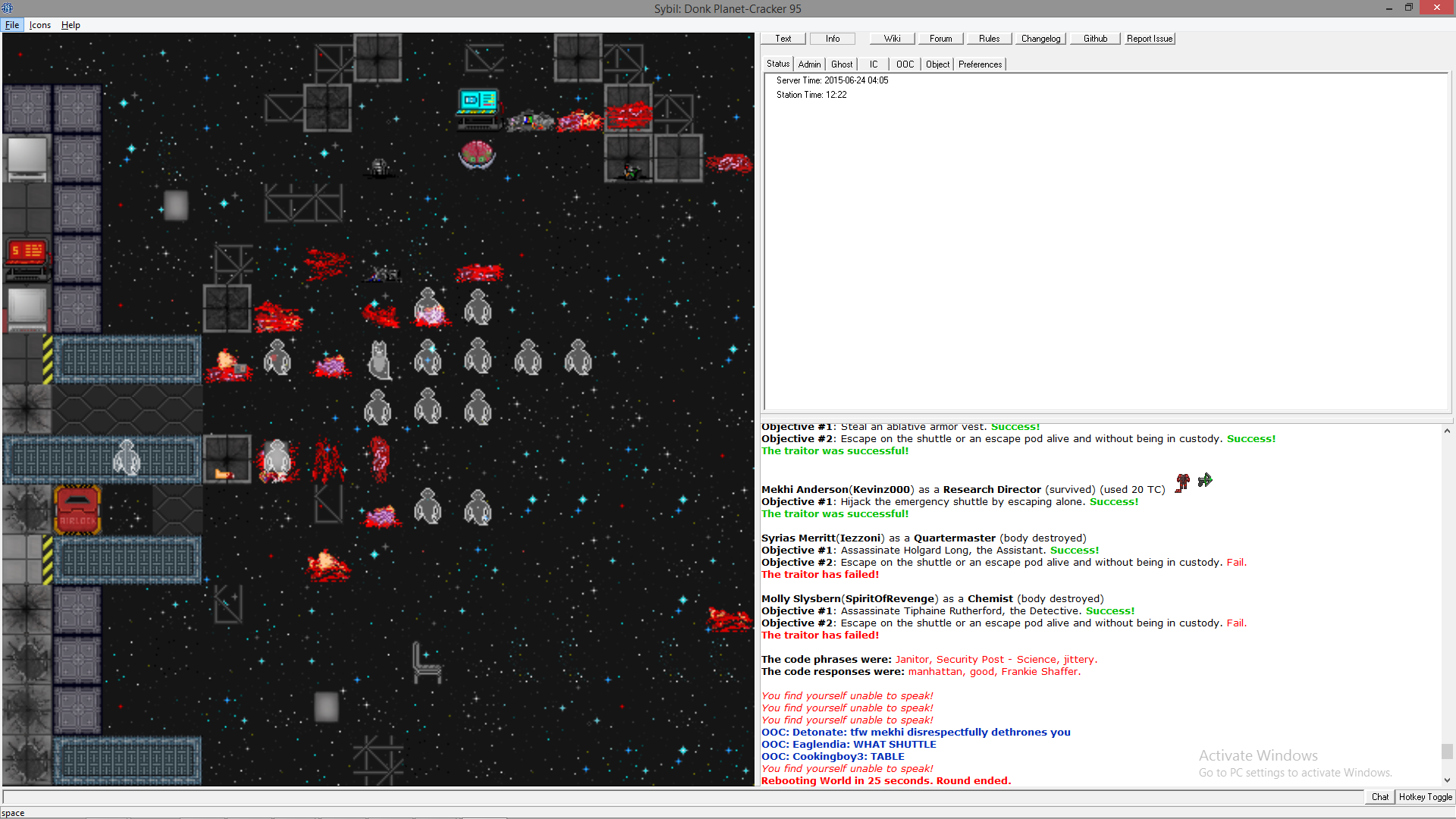
Task: Click the Text button
Action: tap(783, 39)
